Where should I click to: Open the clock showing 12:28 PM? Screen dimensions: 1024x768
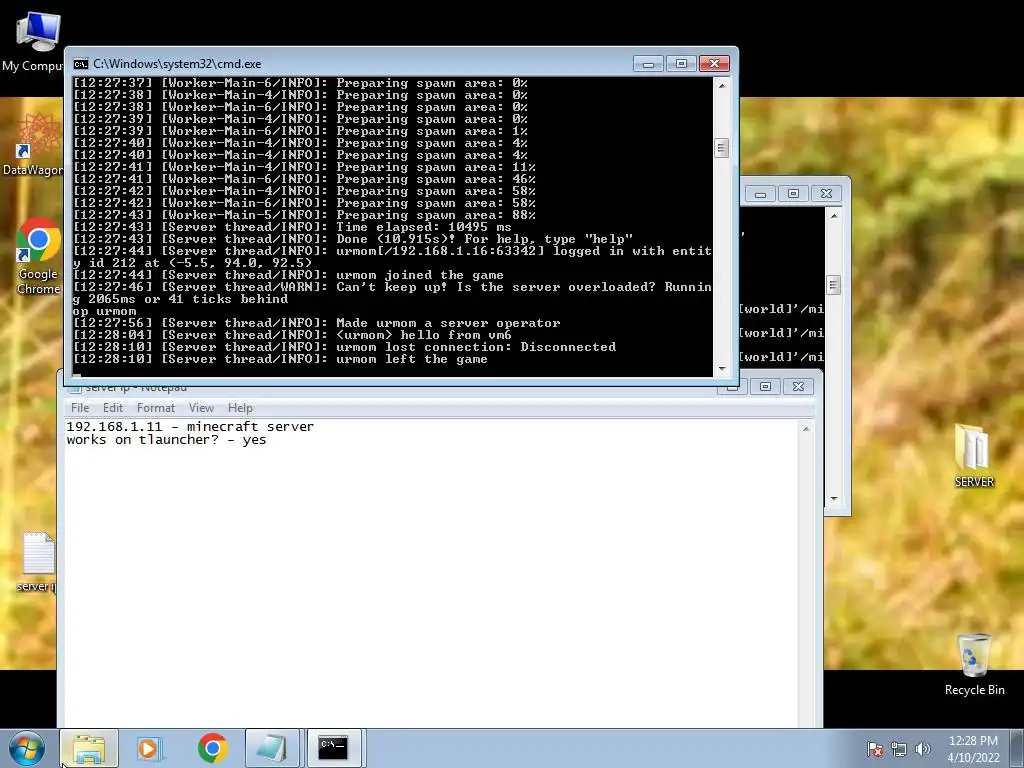[x=973, y=741]
